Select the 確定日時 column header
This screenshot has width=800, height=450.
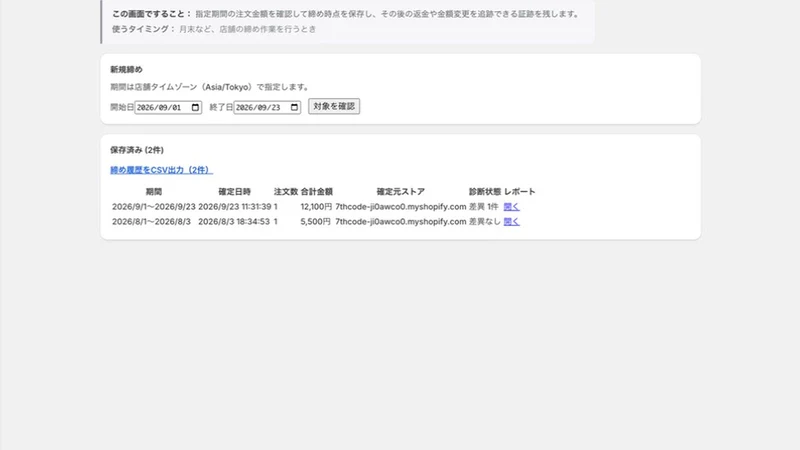pyautogui.click(x=235, y=192)
